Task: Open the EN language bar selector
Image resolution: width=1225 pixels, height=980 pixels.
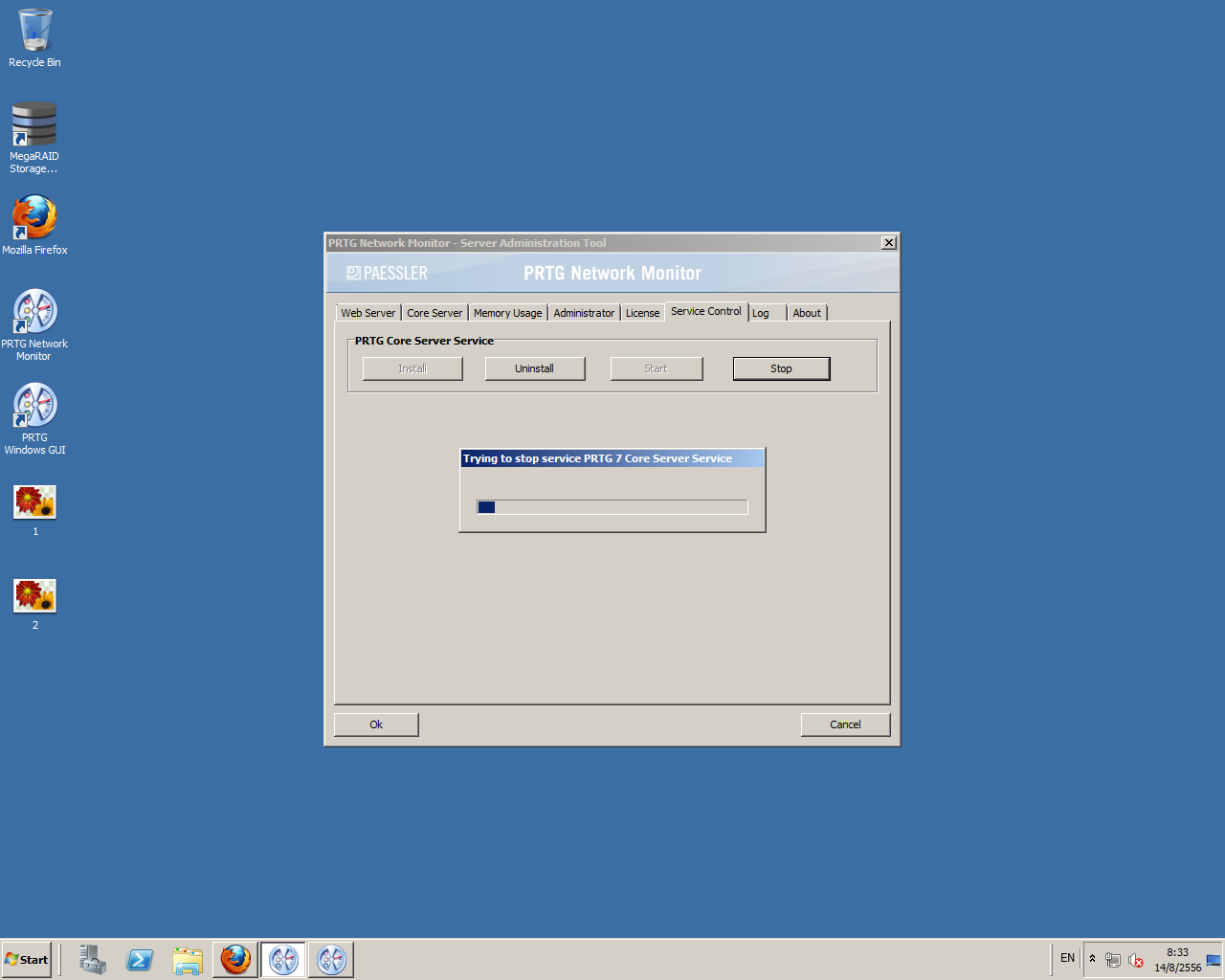Action: tap(1068, 958)
